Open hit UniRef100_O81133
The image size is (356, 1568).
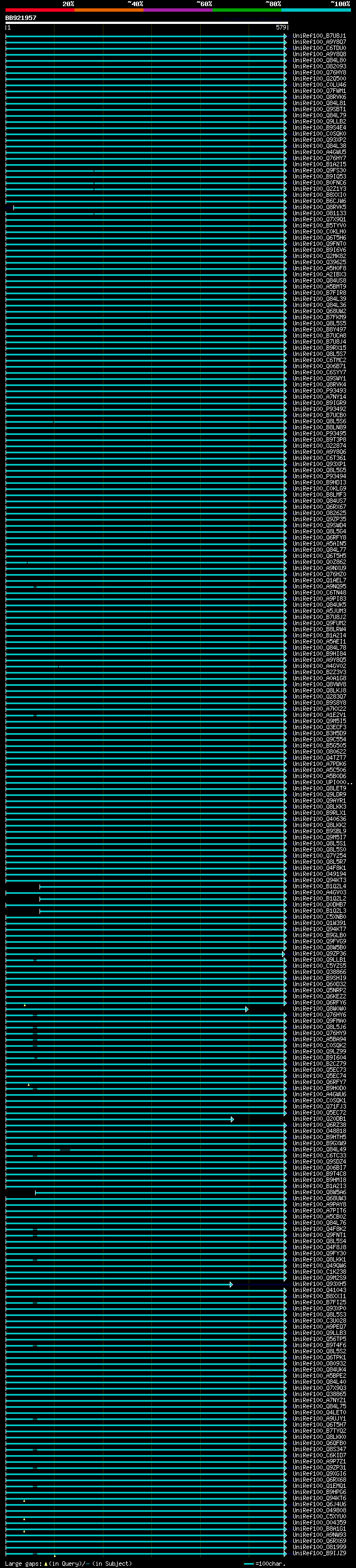tap(319, 214)
